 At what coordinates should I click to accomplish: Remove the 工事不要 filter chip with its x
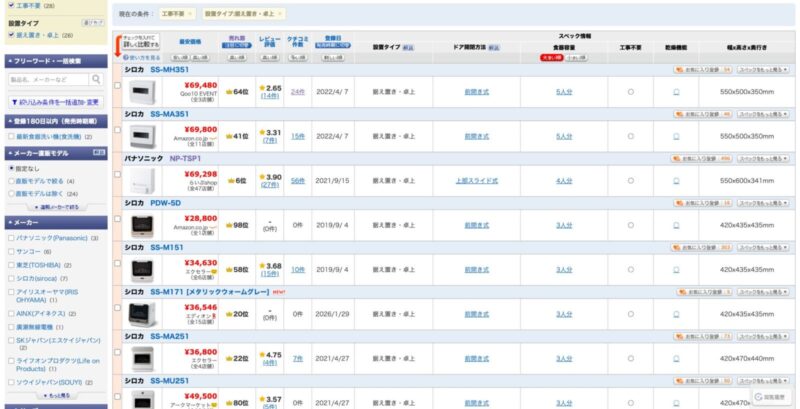coord(193,15)
